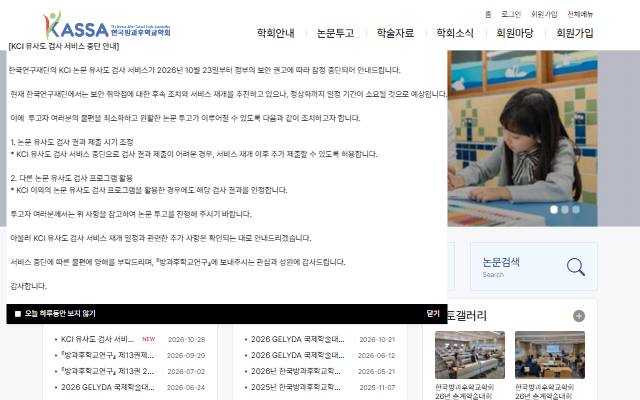This screenshot has width=640, height=400.
Task: Open notice '2026 GELYDA 국제학술대...' dated 2026-06-24
Action: (x=107, y=387)
